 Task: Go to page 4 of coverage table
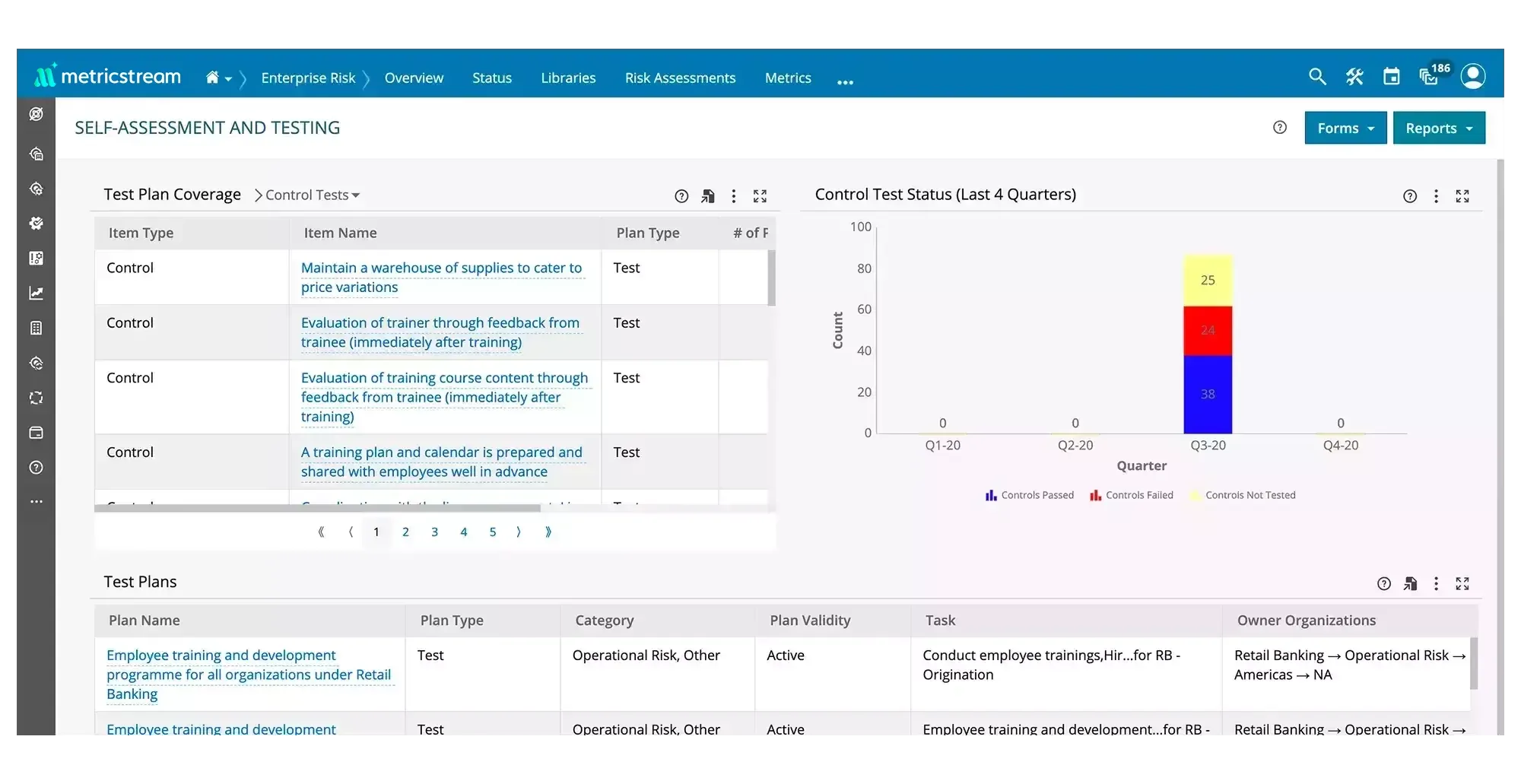pyautogui.click(x=463, y=532)
